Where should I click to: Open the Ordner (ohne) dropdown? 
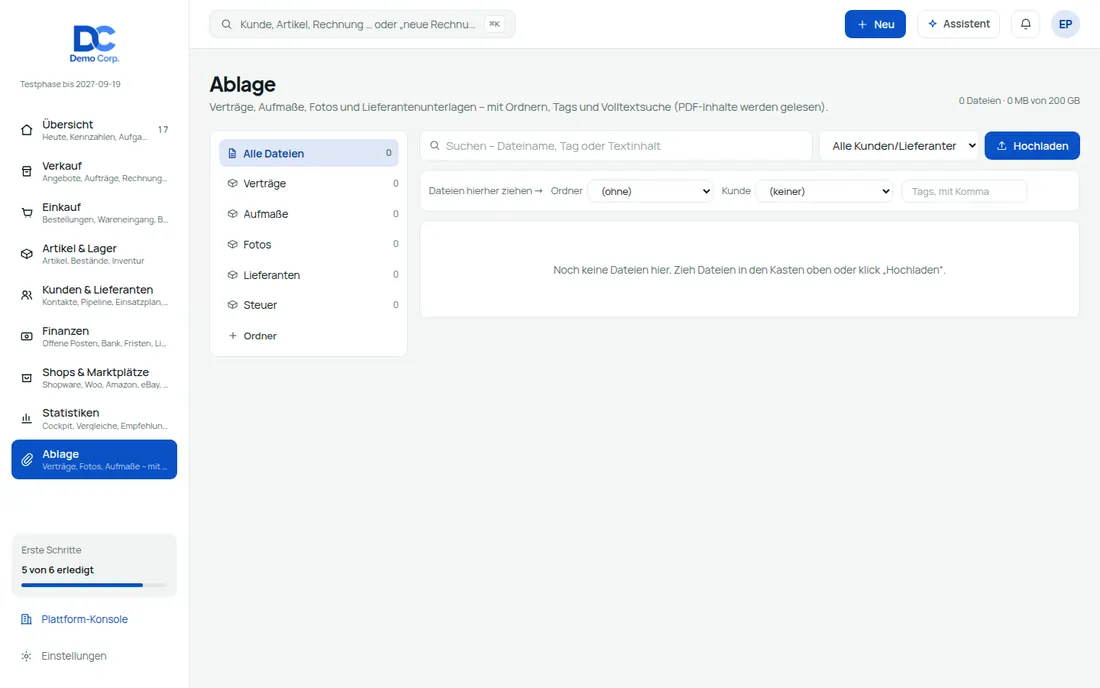tap(650, 191)
